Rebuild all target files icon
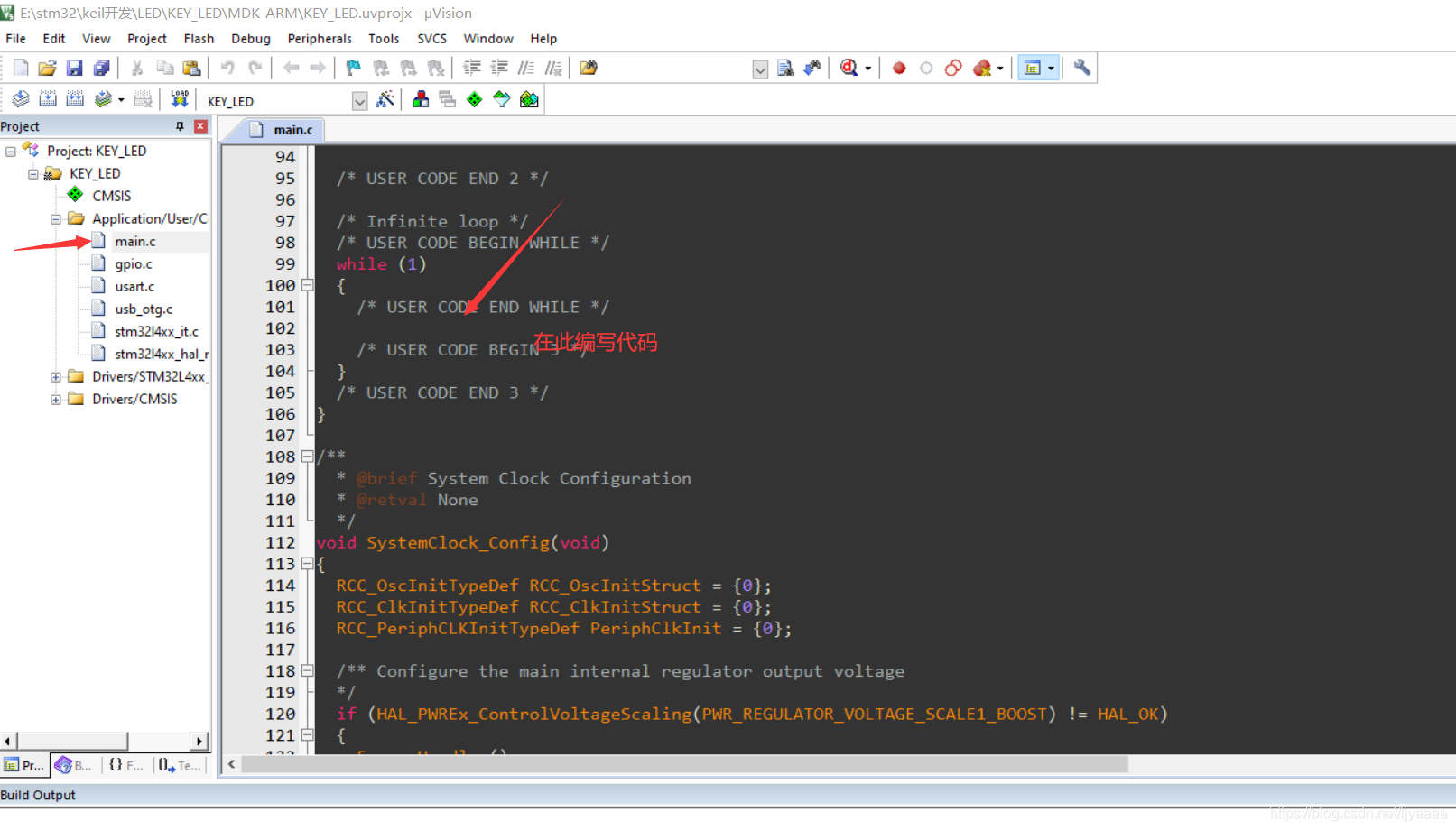 tap(75, 99)
